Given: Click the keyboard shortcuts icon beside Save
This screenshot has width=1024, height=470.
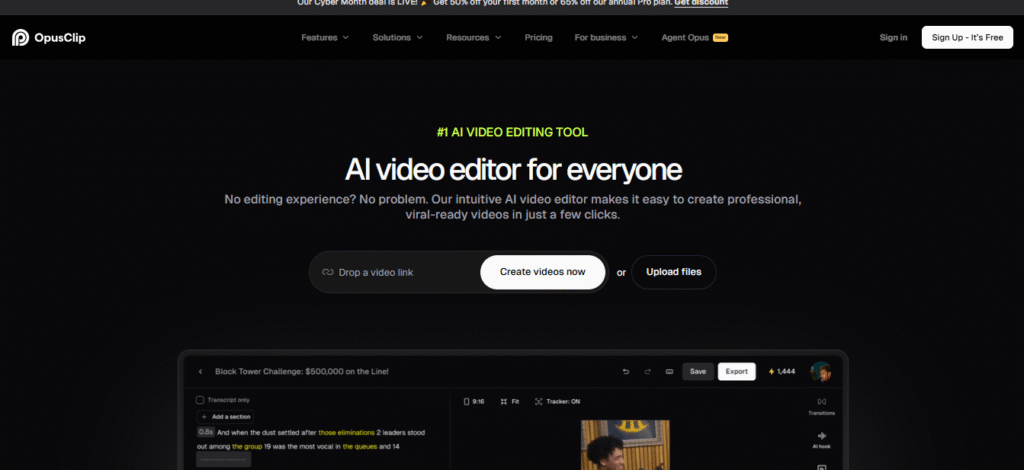Looking at the screenshot, I should pyautogui.click(x=669, y=371).
